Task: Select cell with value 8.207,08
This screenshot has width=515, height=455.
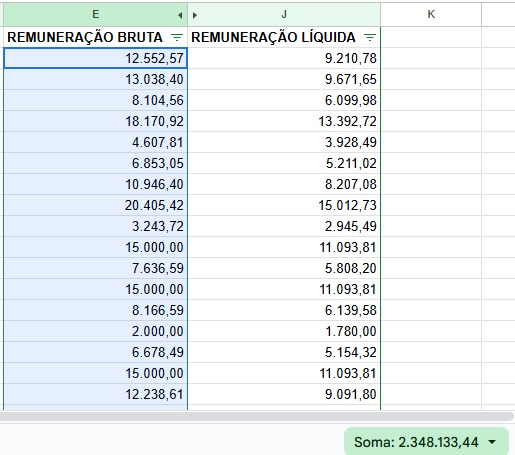Action: [x=284, y=184]
